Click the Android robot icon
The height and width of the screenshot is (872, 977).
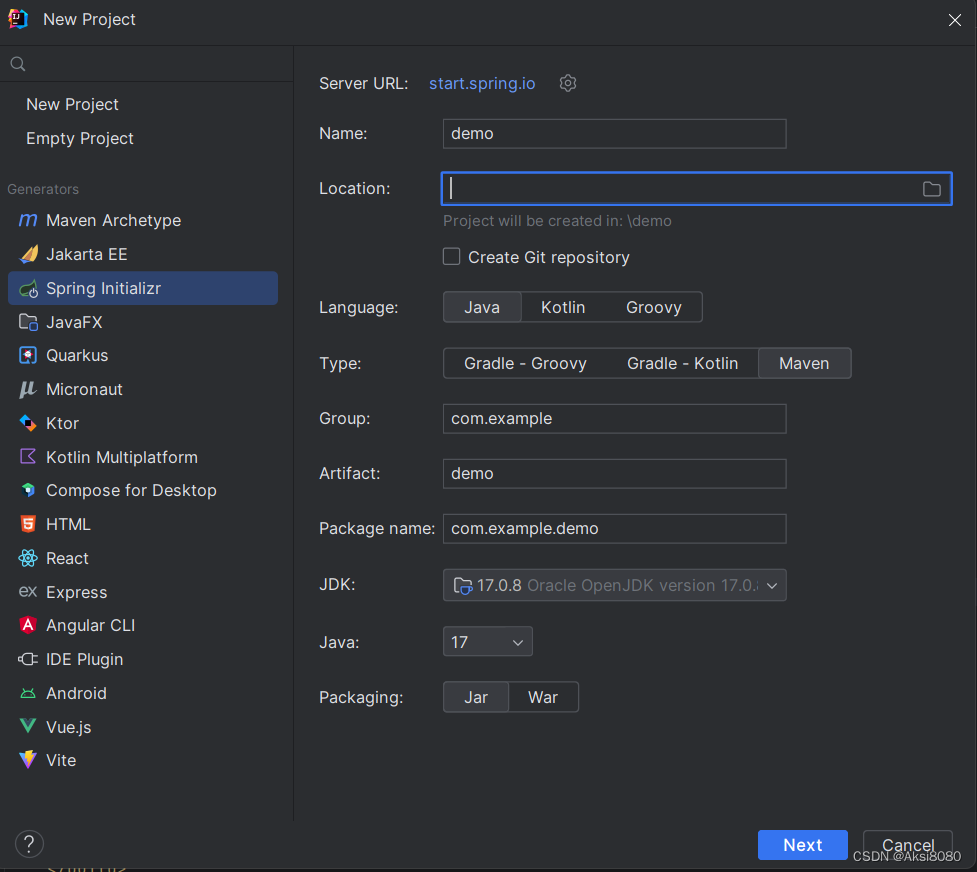28,693
